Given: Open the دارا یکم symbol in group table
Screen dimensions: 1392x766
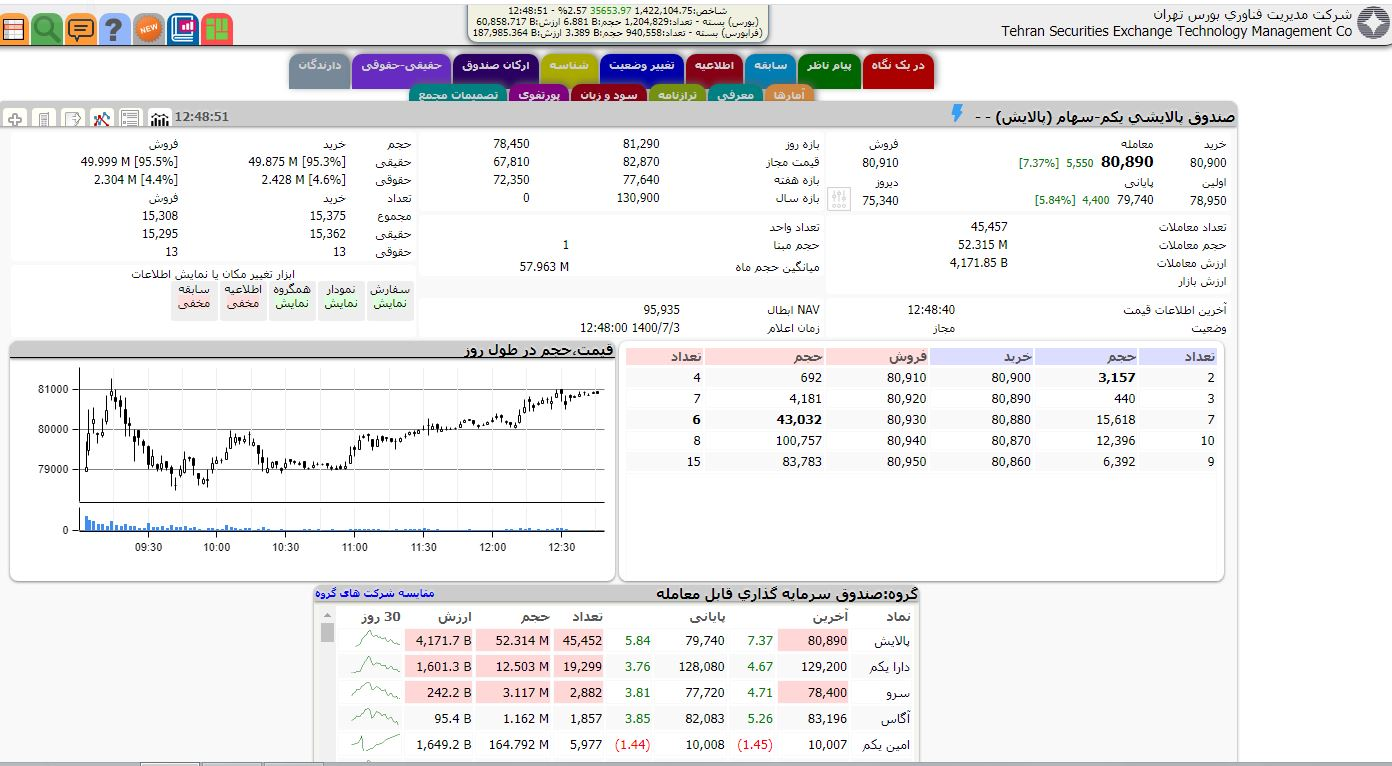Looking at the screenshot, I should pyautogui.click(x=888, y=667).
